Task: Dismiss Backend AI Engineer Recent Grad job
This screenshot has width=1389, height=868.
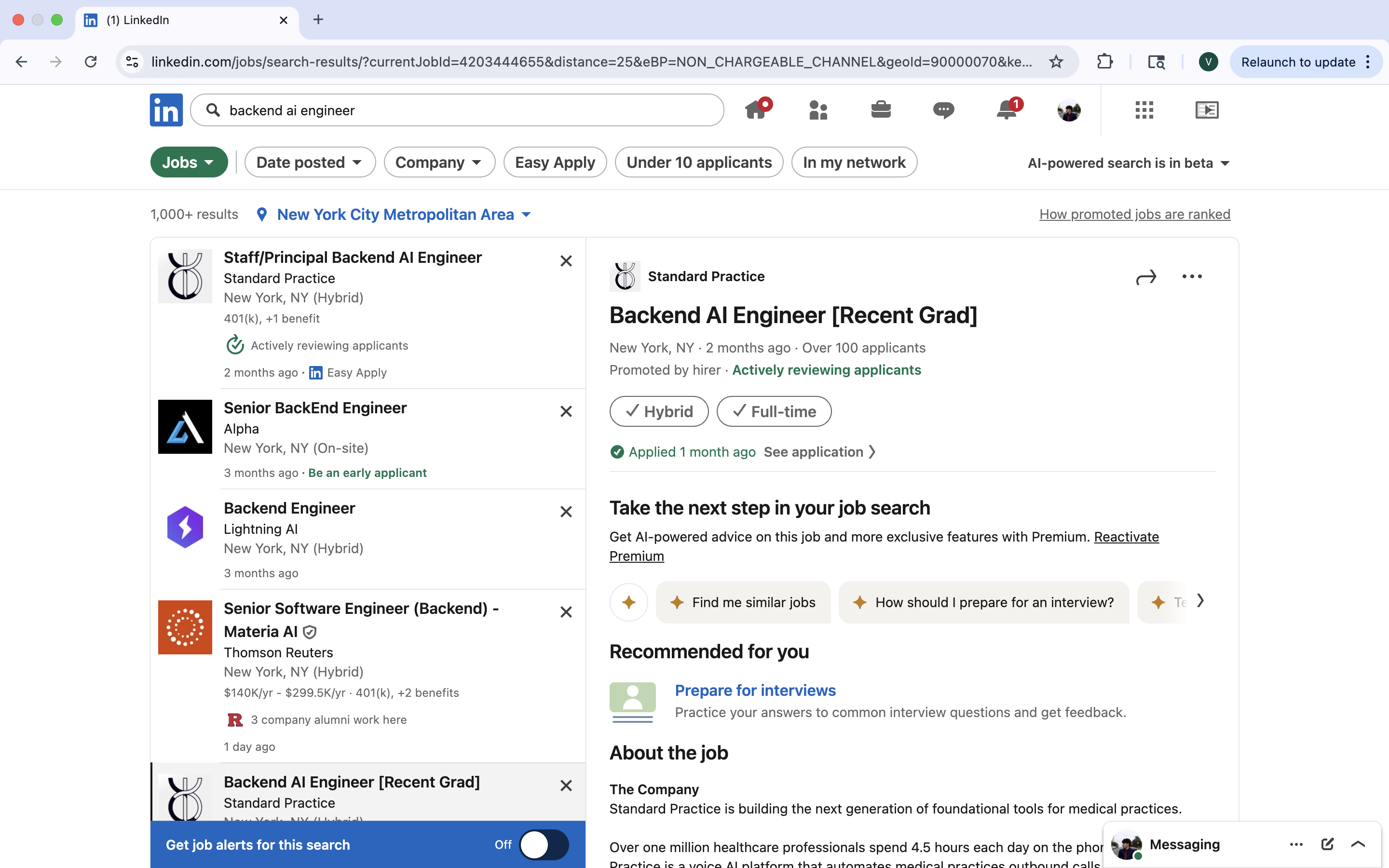Action: [x=566, y=786]
